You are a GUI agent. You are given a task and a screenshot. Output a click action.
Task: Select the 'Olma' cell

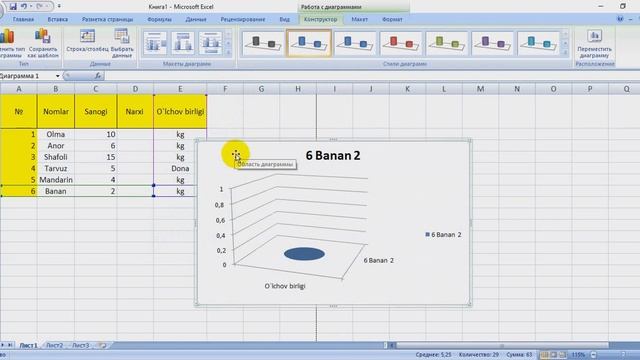pos(56,134)
